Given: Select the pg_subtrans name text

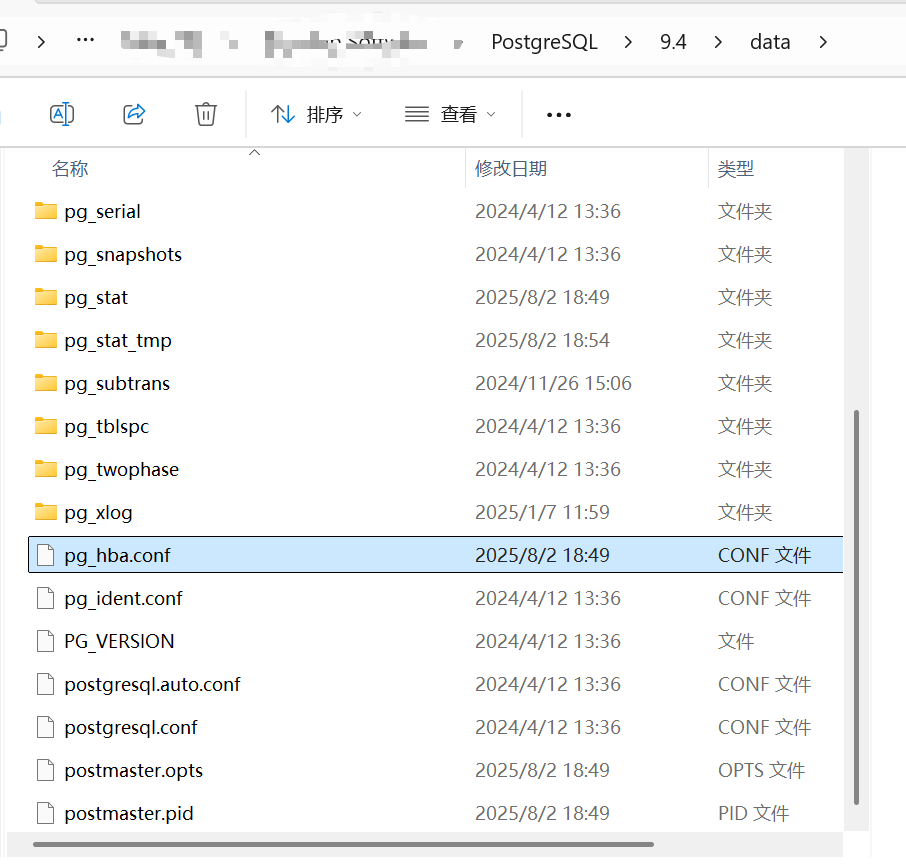Looking at the screenshot, I should click(x=117, y=384).
